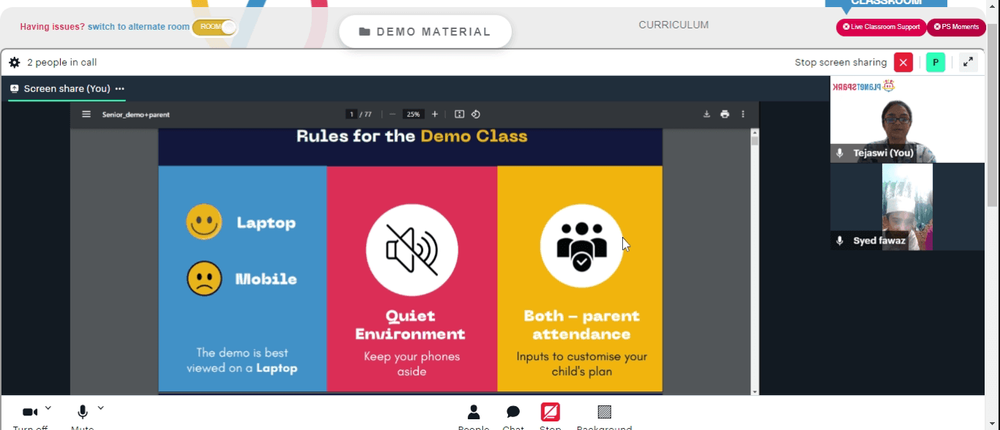Click the PDF page number field

(351, 114)
